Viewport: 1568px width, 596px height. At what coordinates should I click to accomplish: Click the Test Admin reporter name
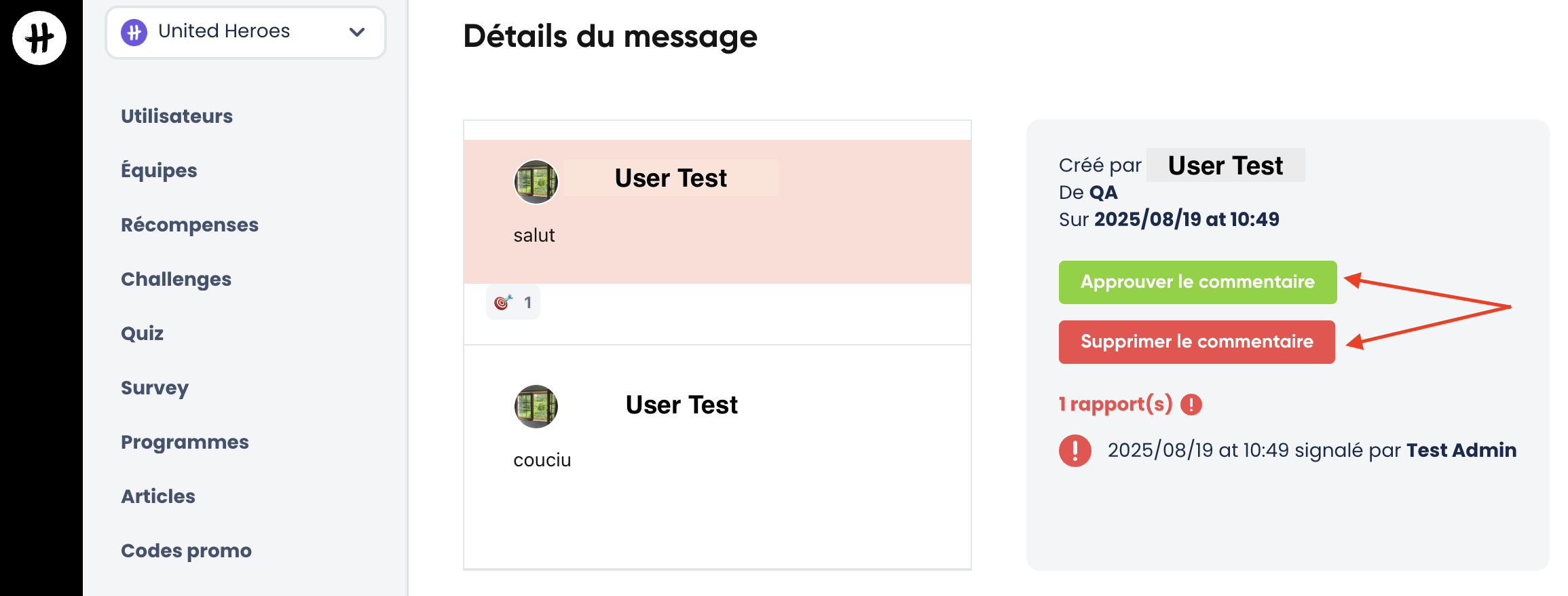click(1461, 450)
